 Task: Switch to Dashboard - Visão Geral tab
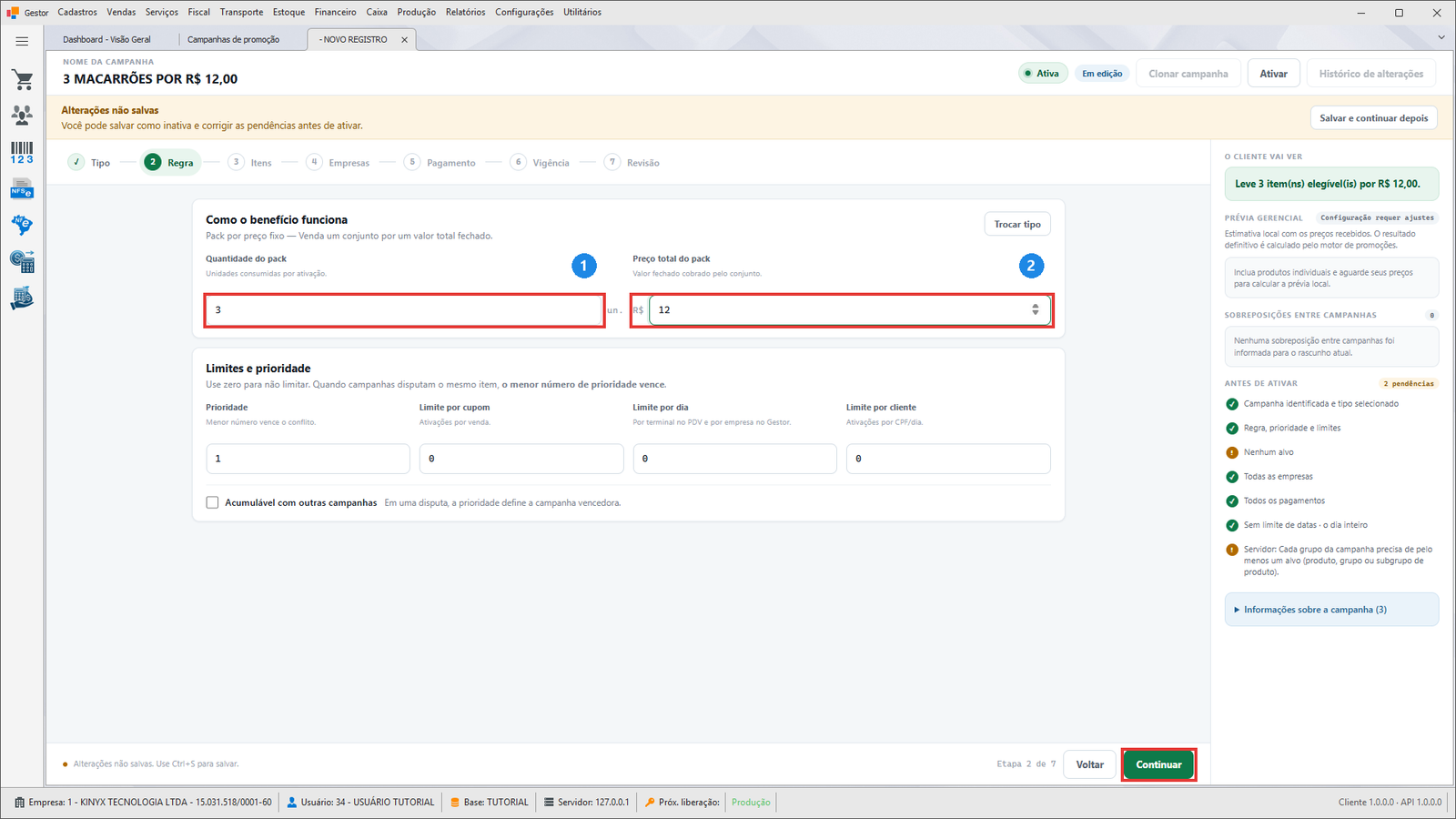pos(107,40)
